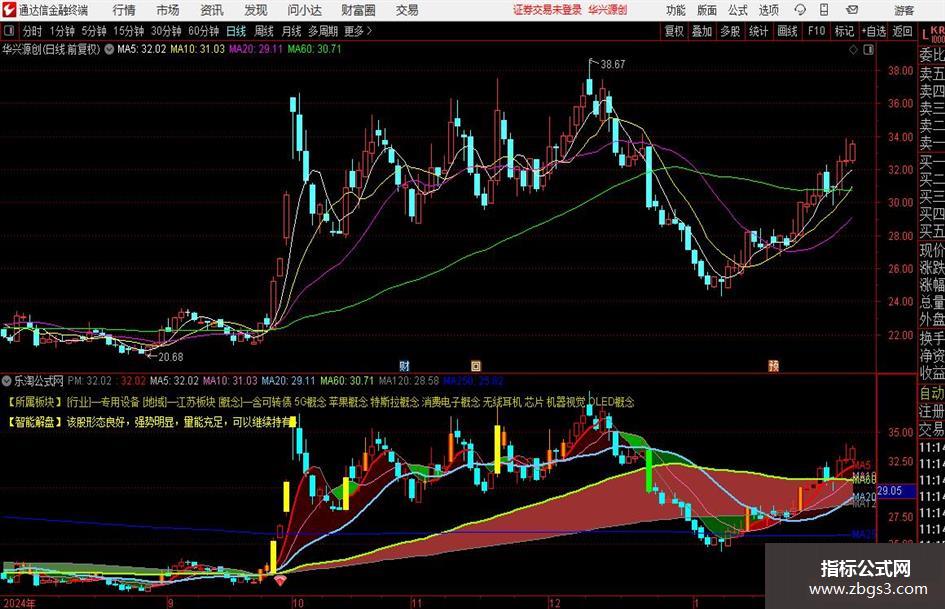
Task: Click the 标记 mark toolbar button
Action: pos(844,31)
